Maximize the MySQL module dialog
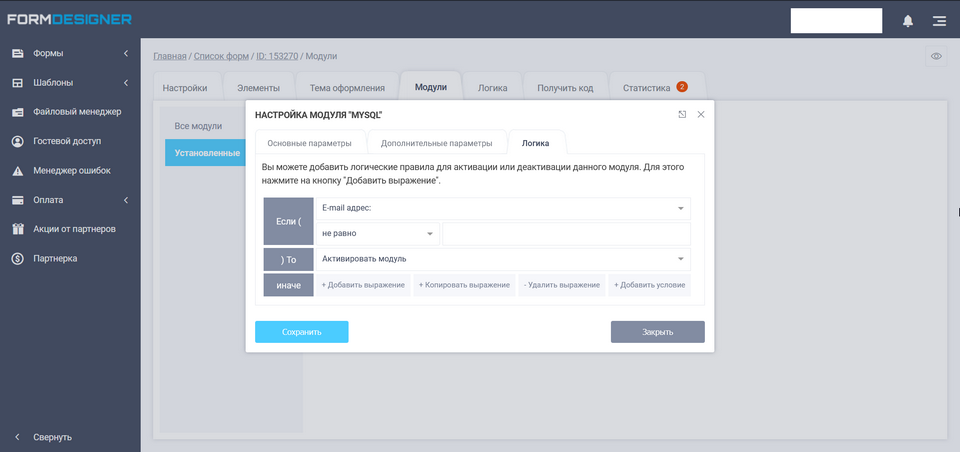The image size is (960, 452). [x=682, y=115]
